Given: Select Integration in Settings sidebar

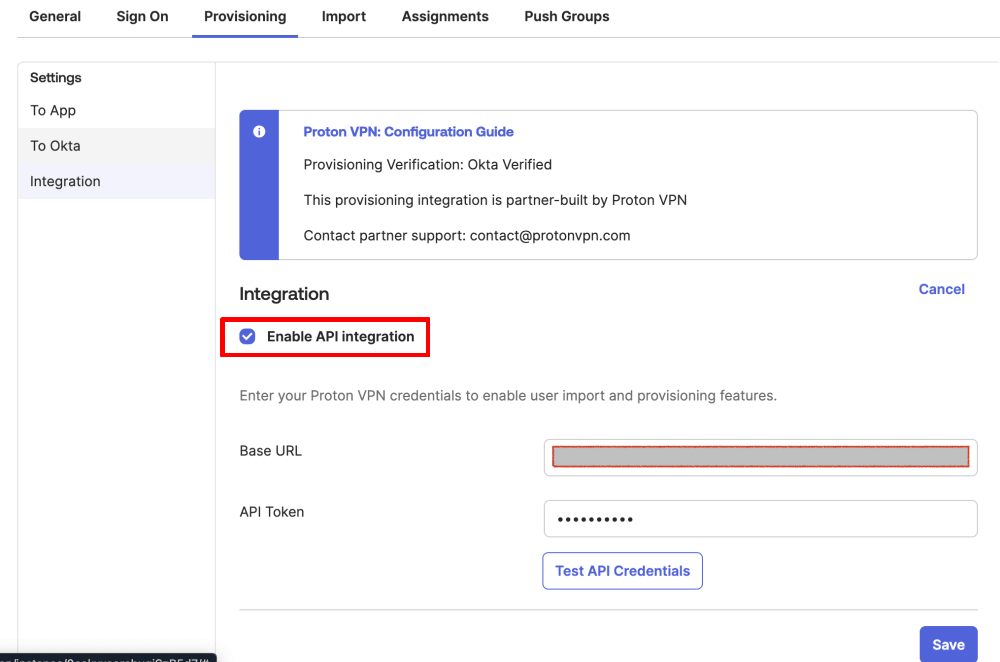Looking at the screenshot, I should [x=117, y=181].
